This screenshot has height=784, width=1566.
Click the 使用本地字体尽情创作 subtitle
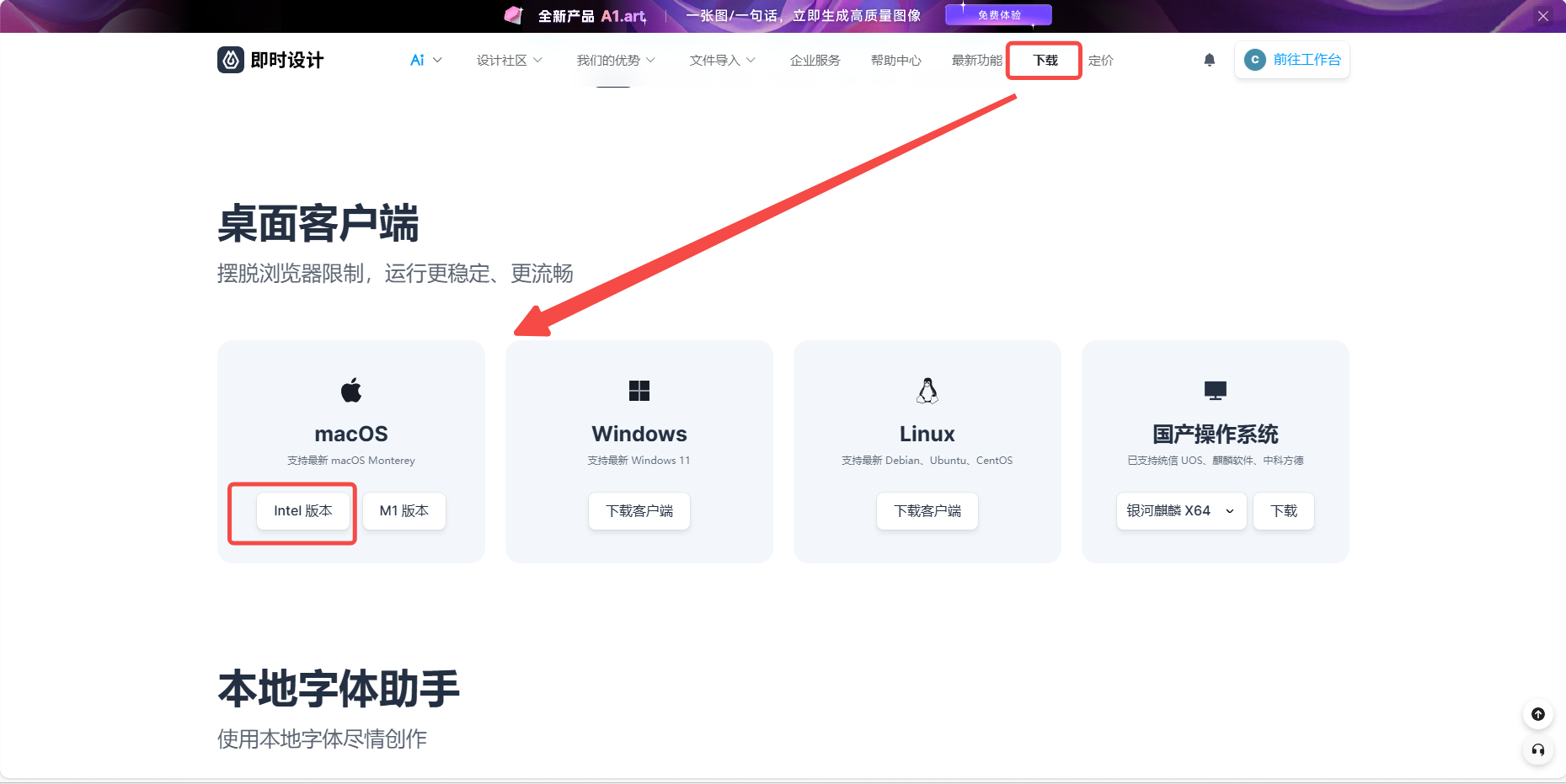tap(322, 739)
